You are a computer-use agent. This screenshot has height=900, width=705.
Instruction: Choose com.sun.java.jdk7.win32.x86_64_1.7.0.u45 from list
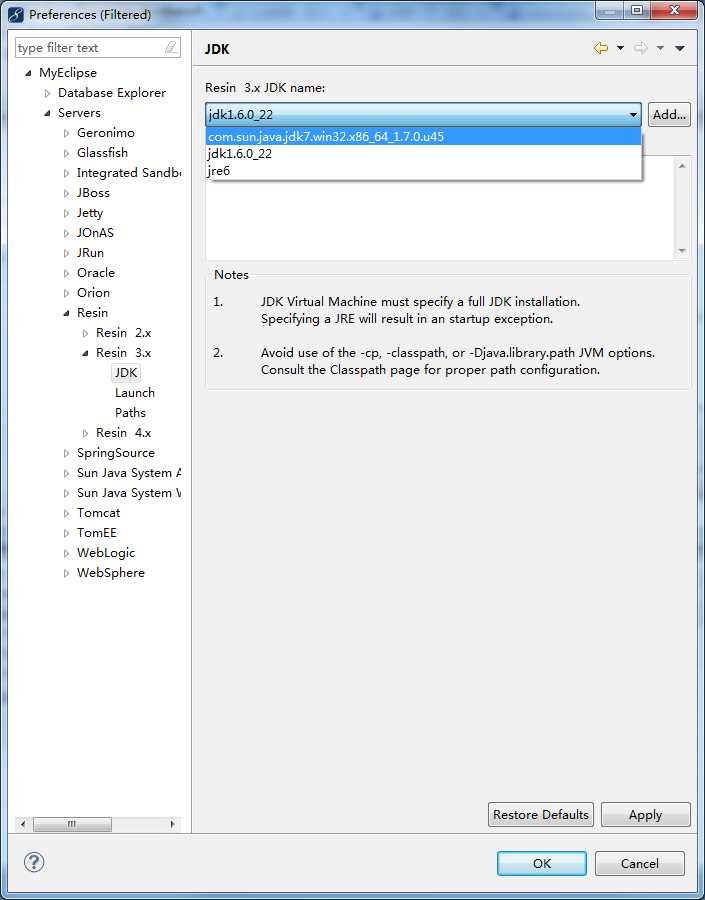[424, 137]
